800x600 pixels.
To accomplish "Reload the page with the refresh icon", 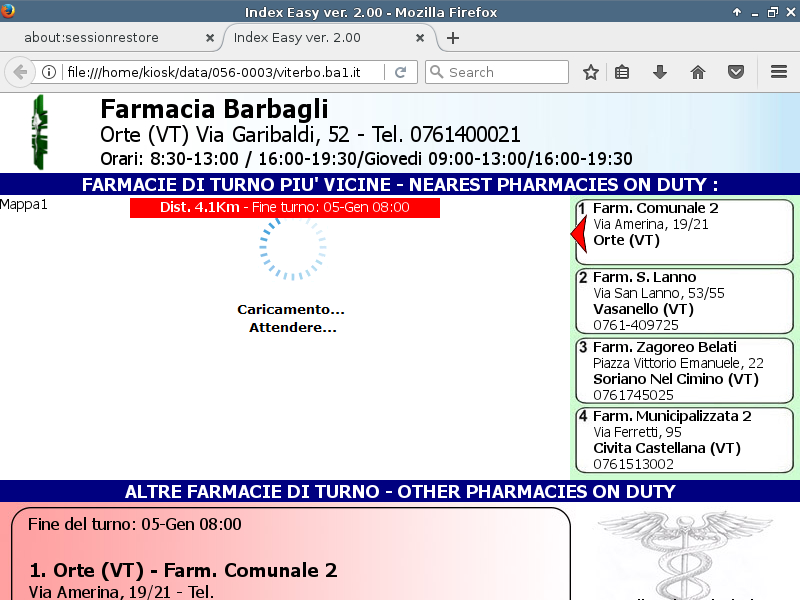I will pos(400,72).
